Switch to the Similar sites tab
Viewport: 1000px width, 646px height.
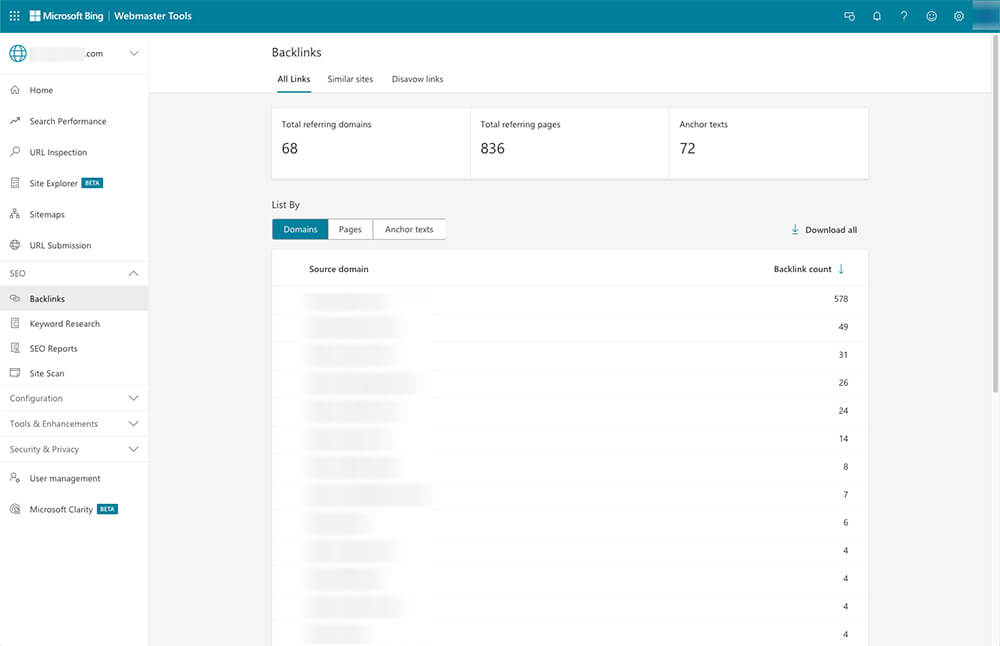click(x=350, y=79)
